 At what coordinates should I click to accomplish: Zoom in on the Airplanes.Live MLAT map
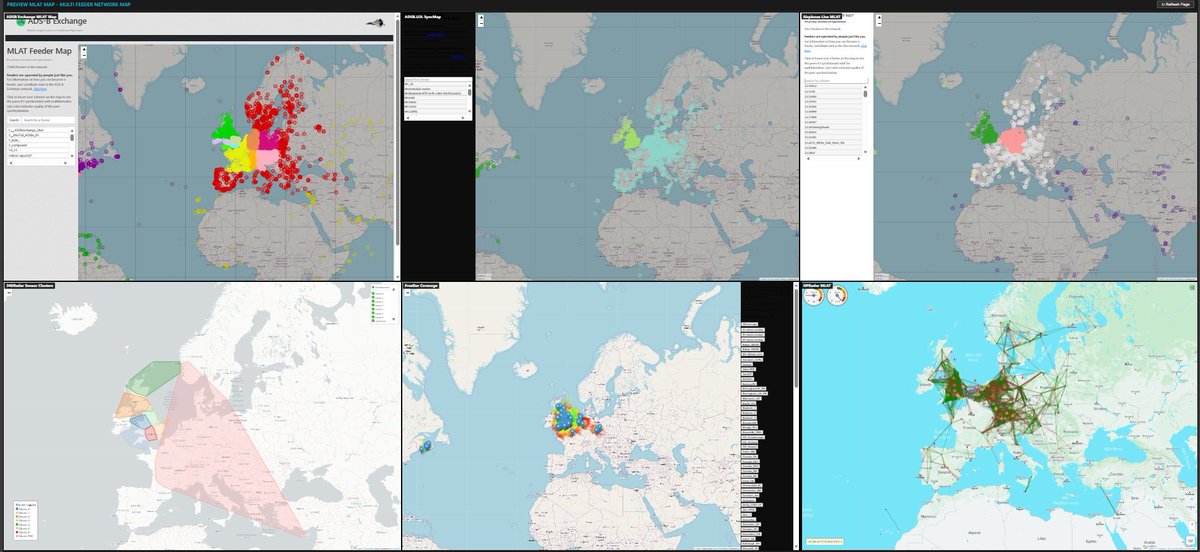tap(879, 17)
